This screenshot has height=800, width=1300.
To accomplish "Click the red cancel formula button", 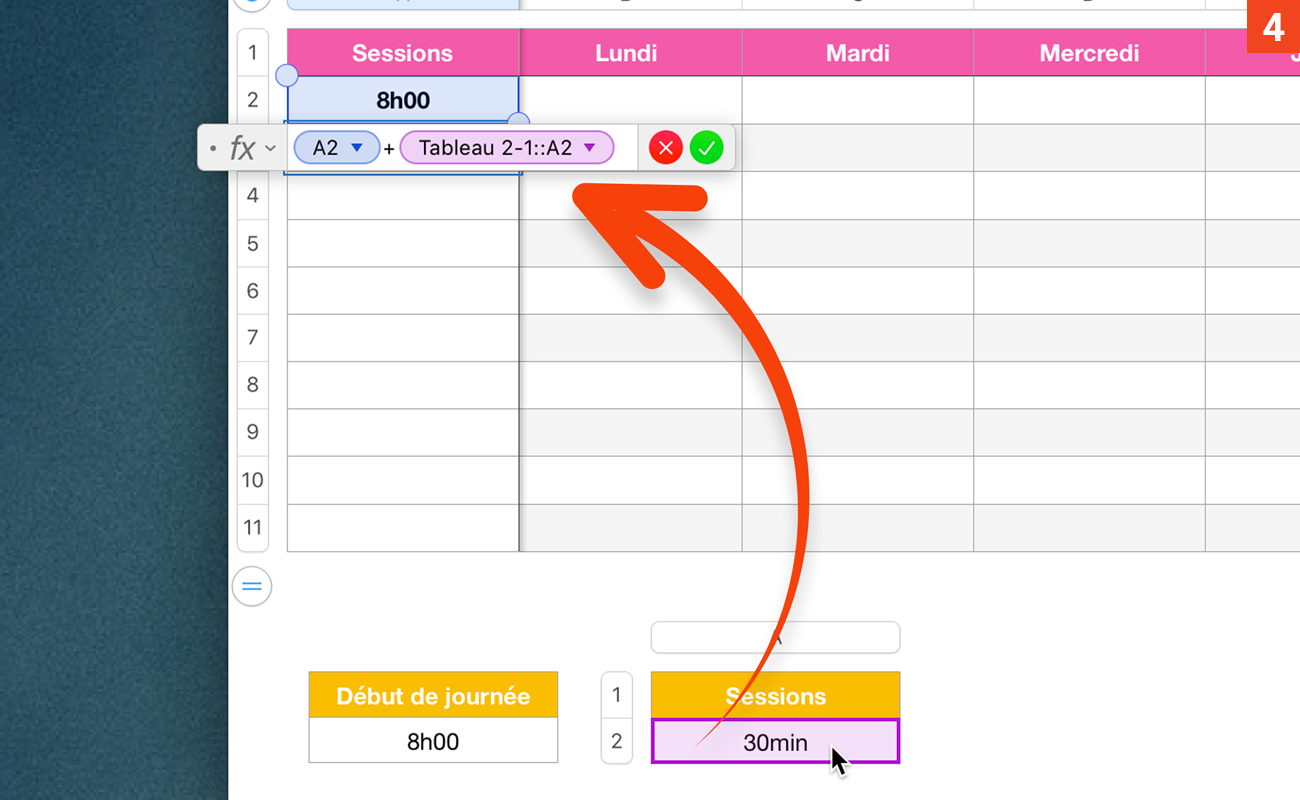I will point(665,149).
